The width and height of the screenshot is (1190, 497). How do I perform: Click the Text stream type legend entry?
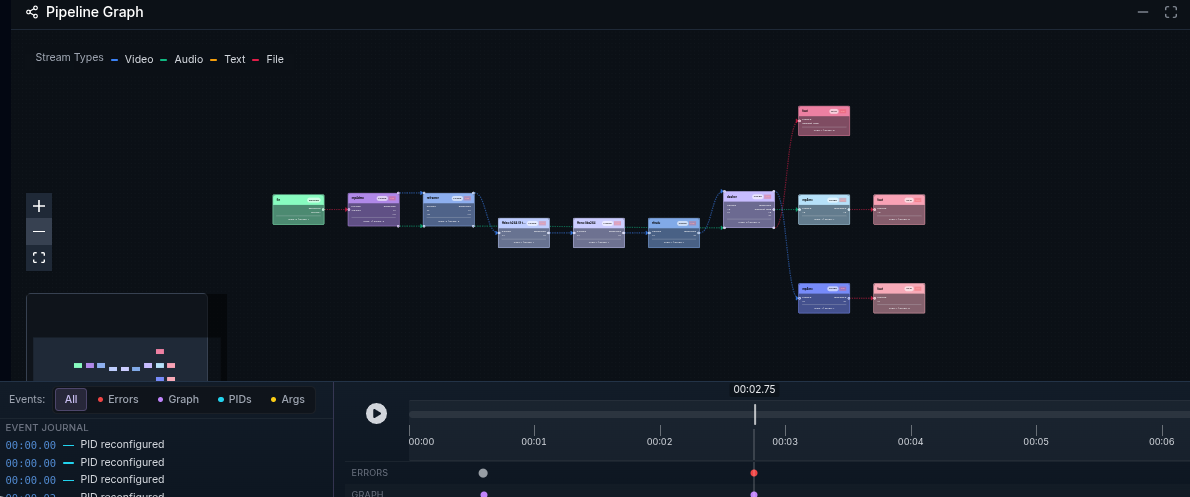click(x=228, y=59)
